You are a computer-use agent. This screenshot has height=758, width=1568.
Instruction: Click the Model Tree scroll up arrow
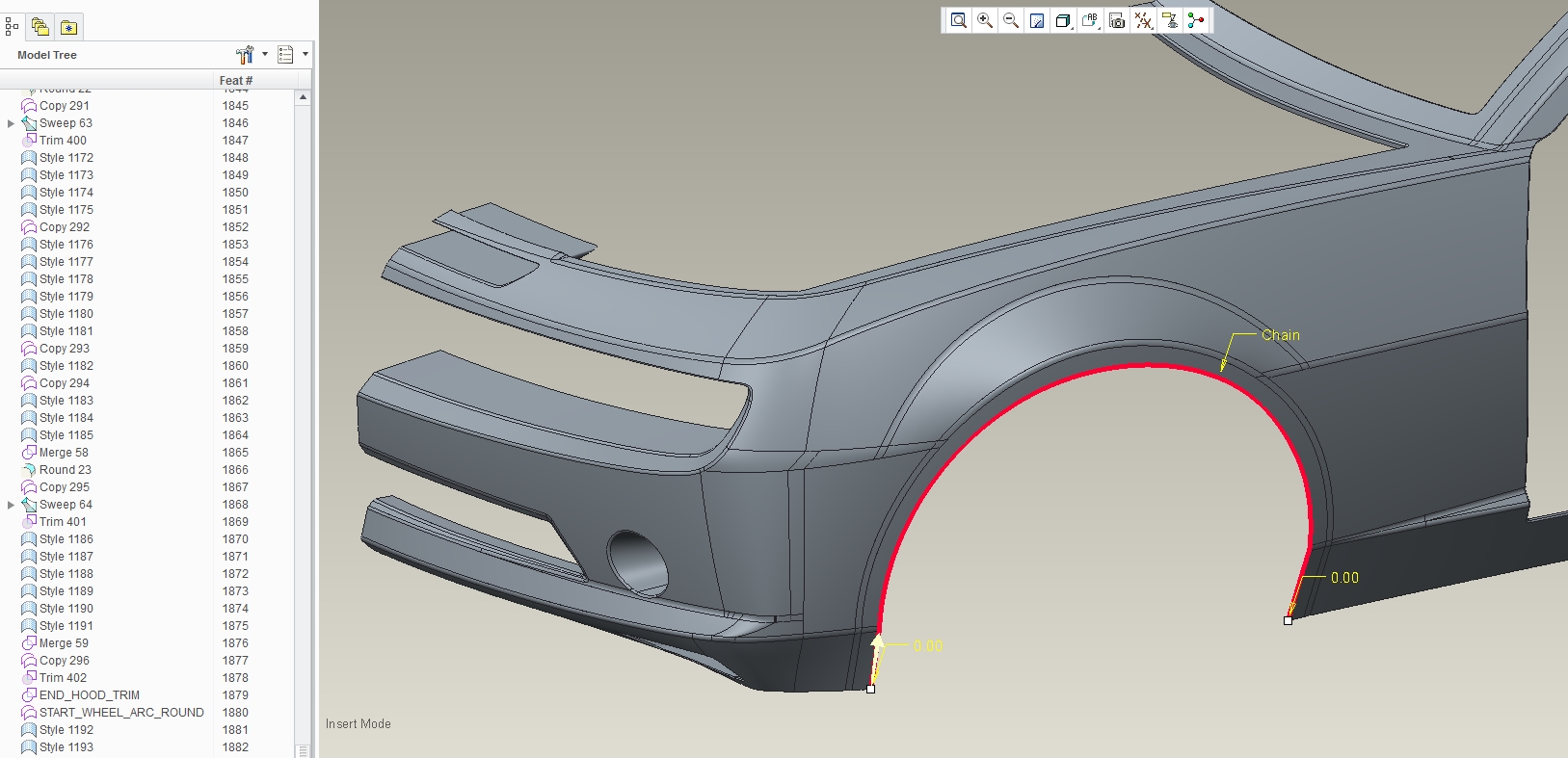coord(303,97)
